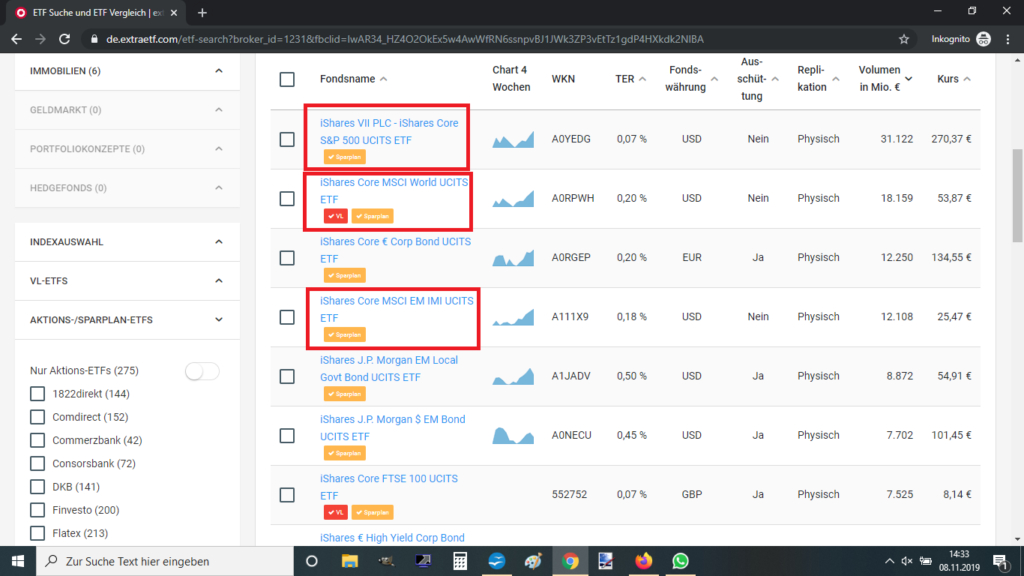This screenshot has width=1024, height=576.
Task: Open the GIMP taskbar icon
Action: [x=386, y=561]
